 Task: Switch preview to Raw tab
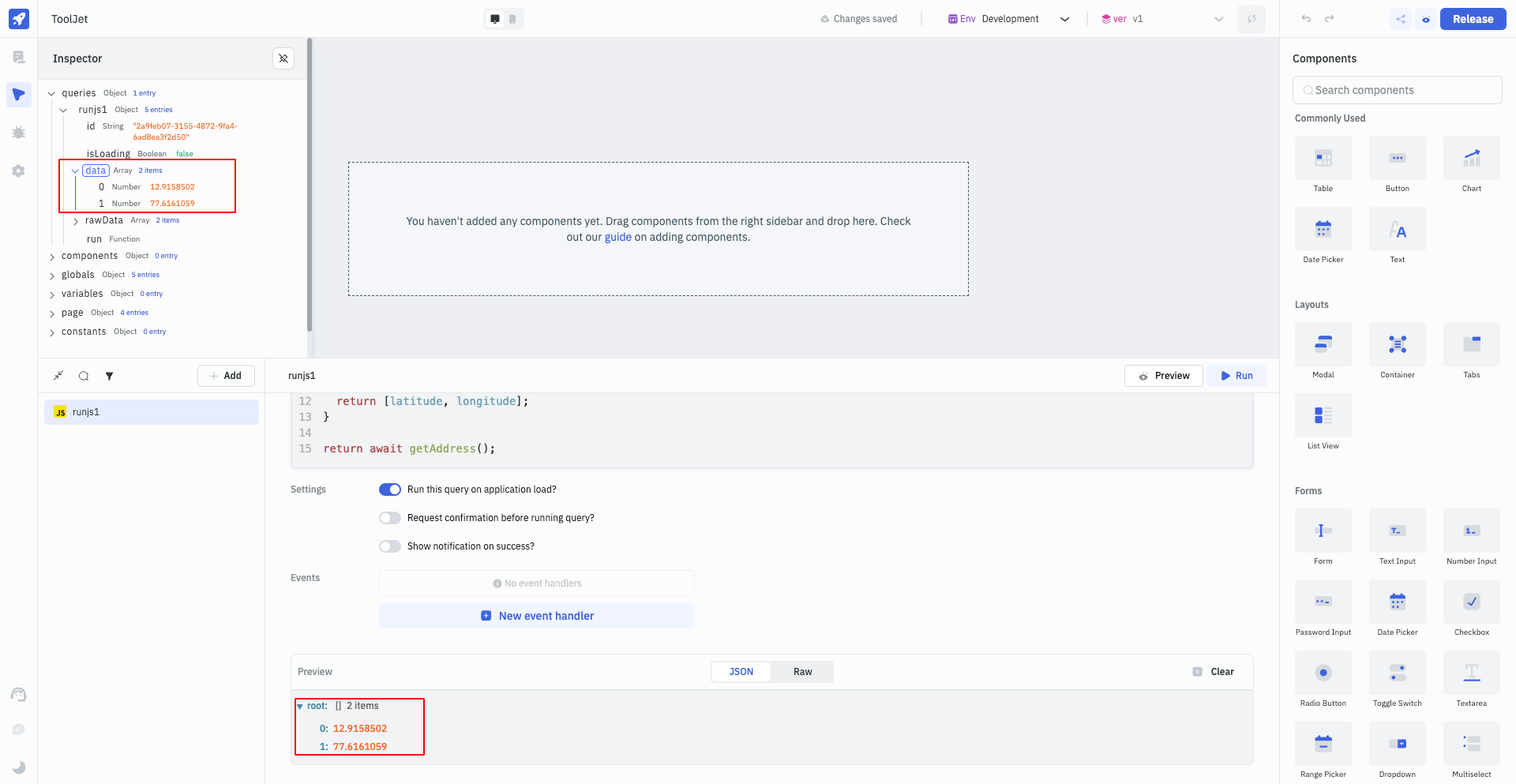pos(802,672)
